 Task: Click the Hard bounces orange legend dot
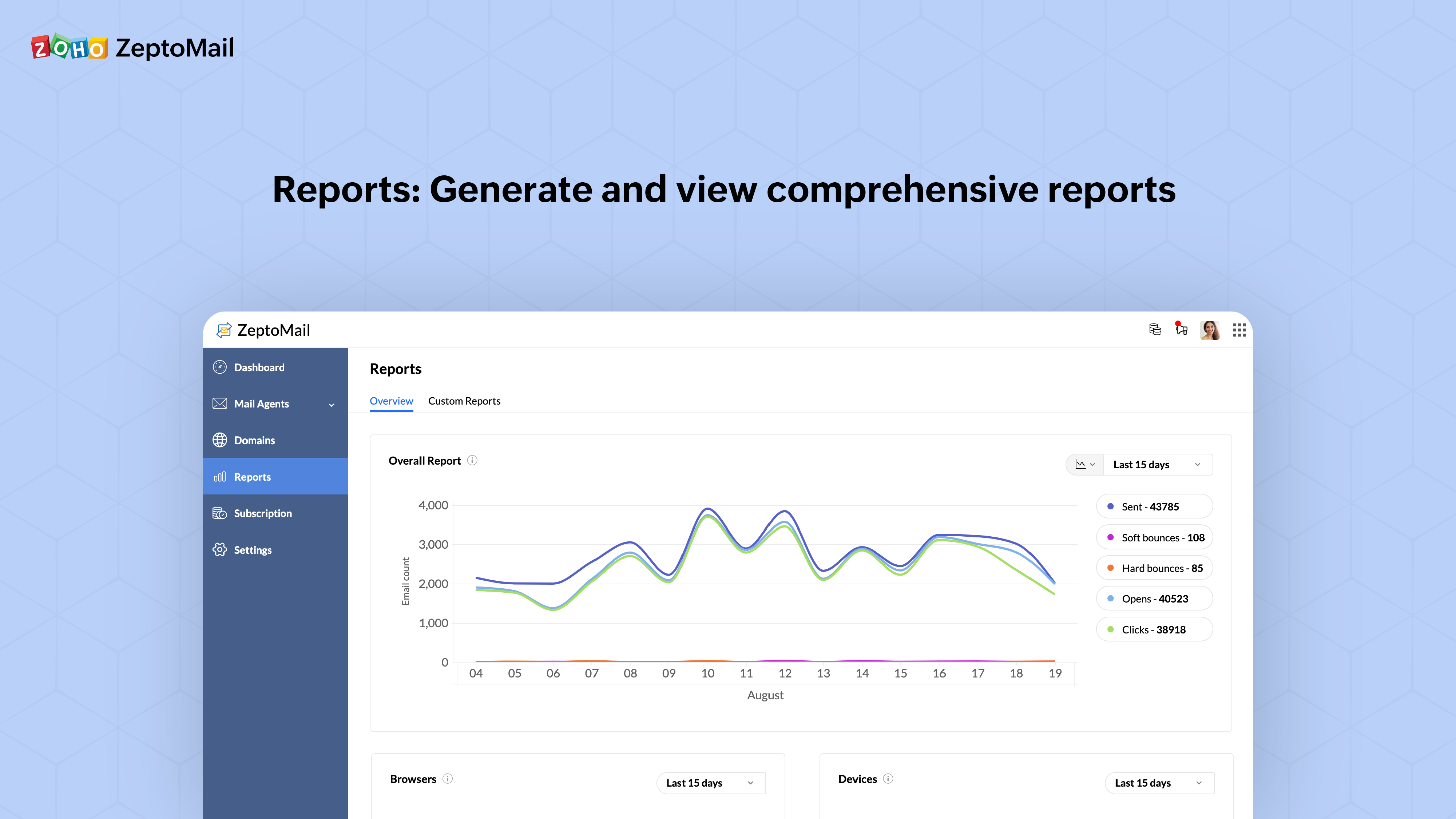(x=1111, y=568)
